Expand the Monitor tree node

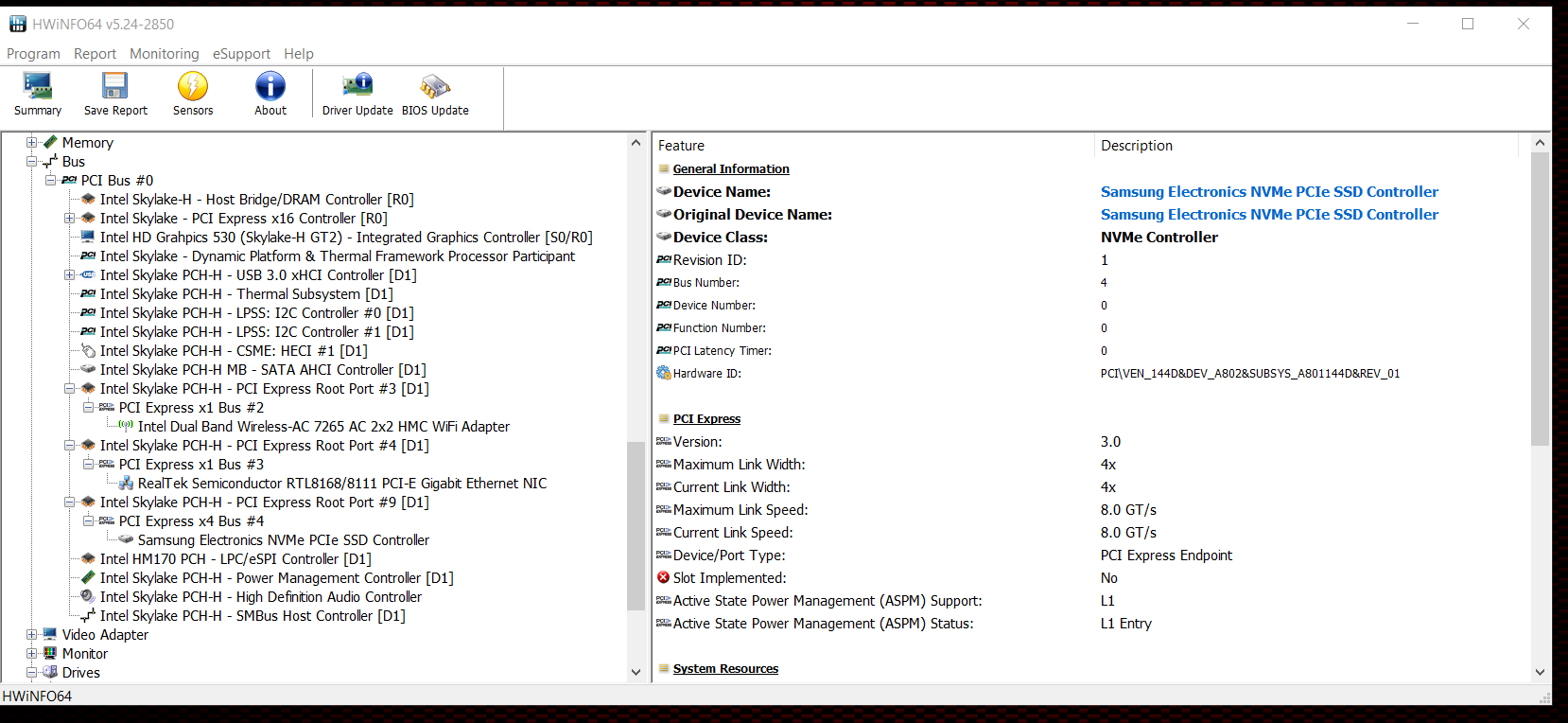[x=31, y=654]
